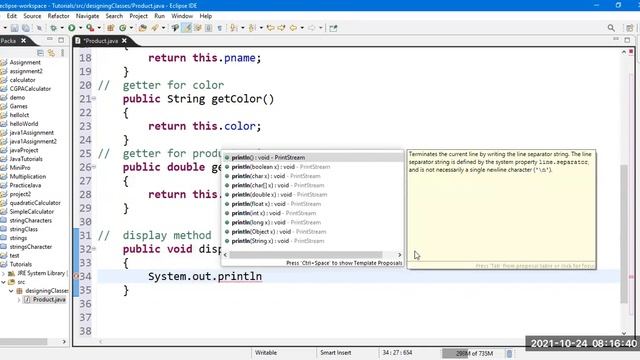The image size is (640, 360).
Task: Open the External Tools dropdown arrow
Action: click(99, 28)
